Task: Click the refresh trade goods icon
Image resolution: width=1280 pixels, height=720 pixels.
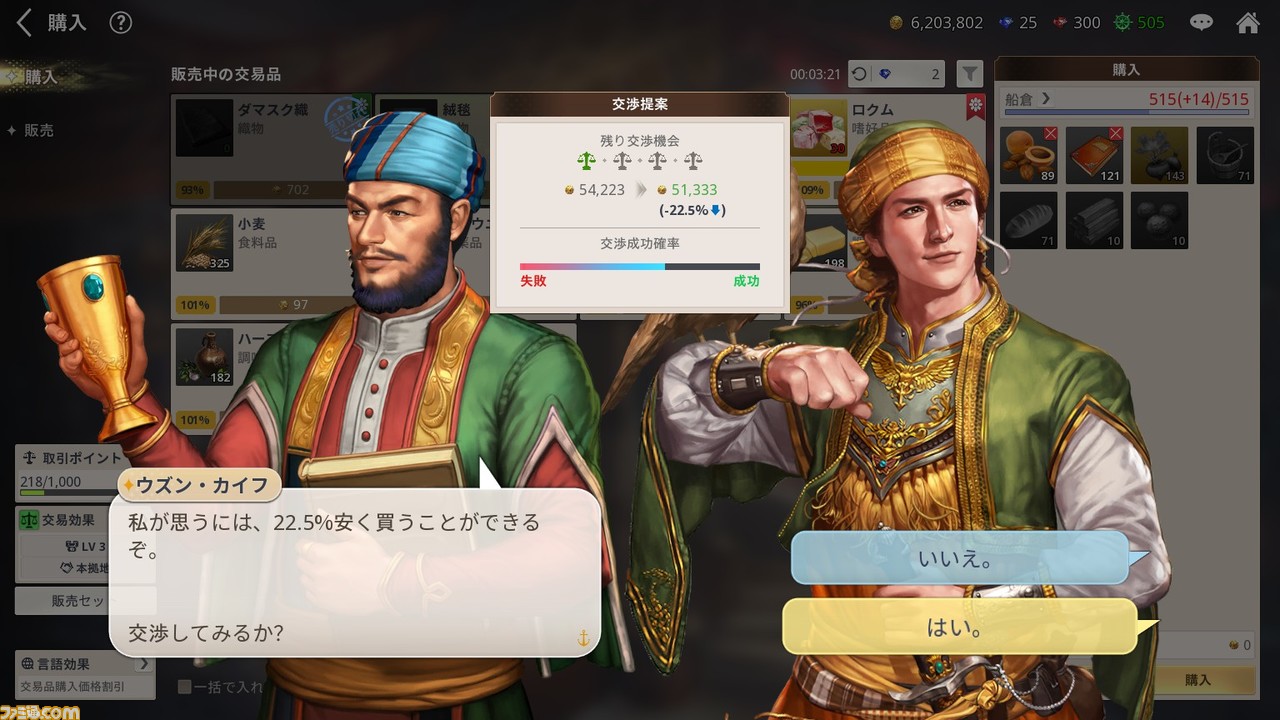Action: pos(860,74)
